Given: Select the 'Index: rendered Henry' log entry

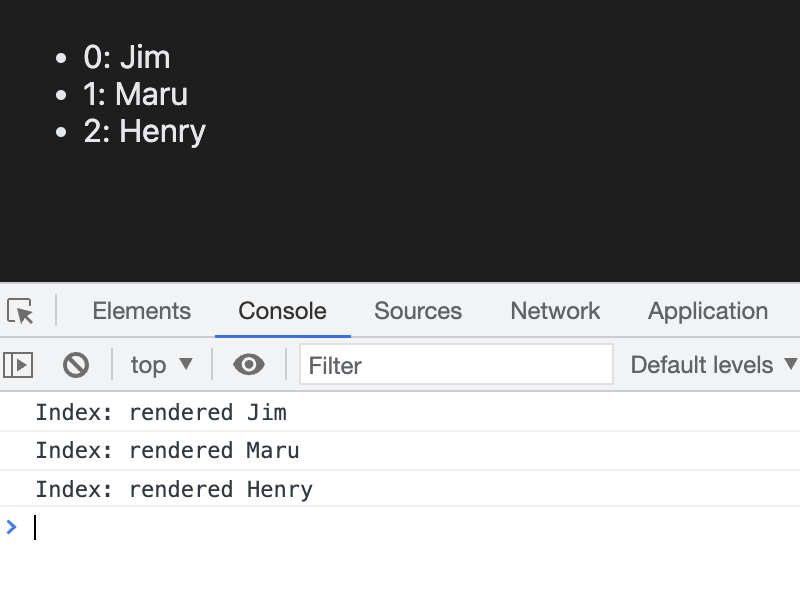Looking at the screenshot, I should coord(174,490).
